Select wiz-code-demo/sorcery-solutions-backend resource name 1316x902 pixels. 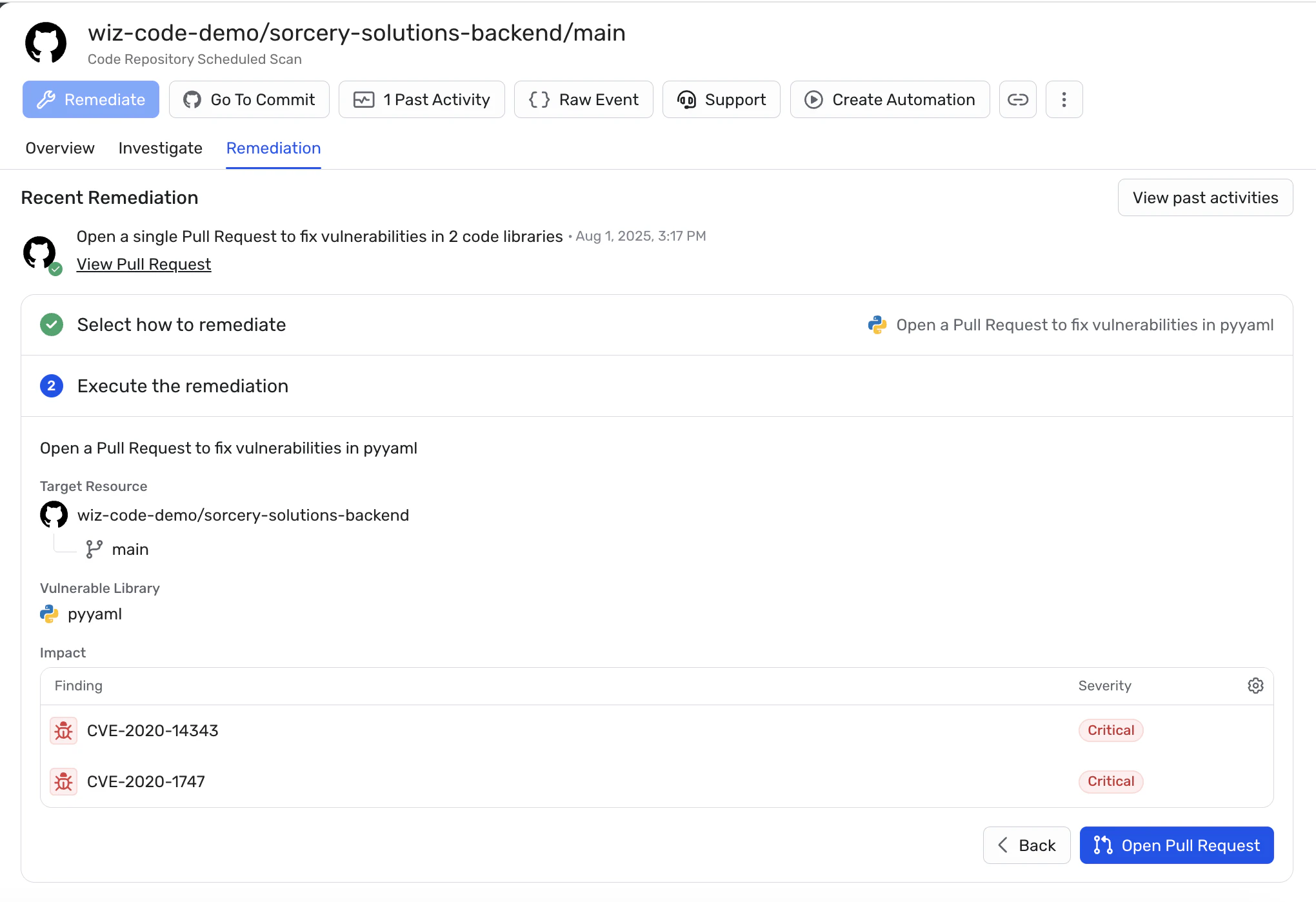click(x=243, y=515)
